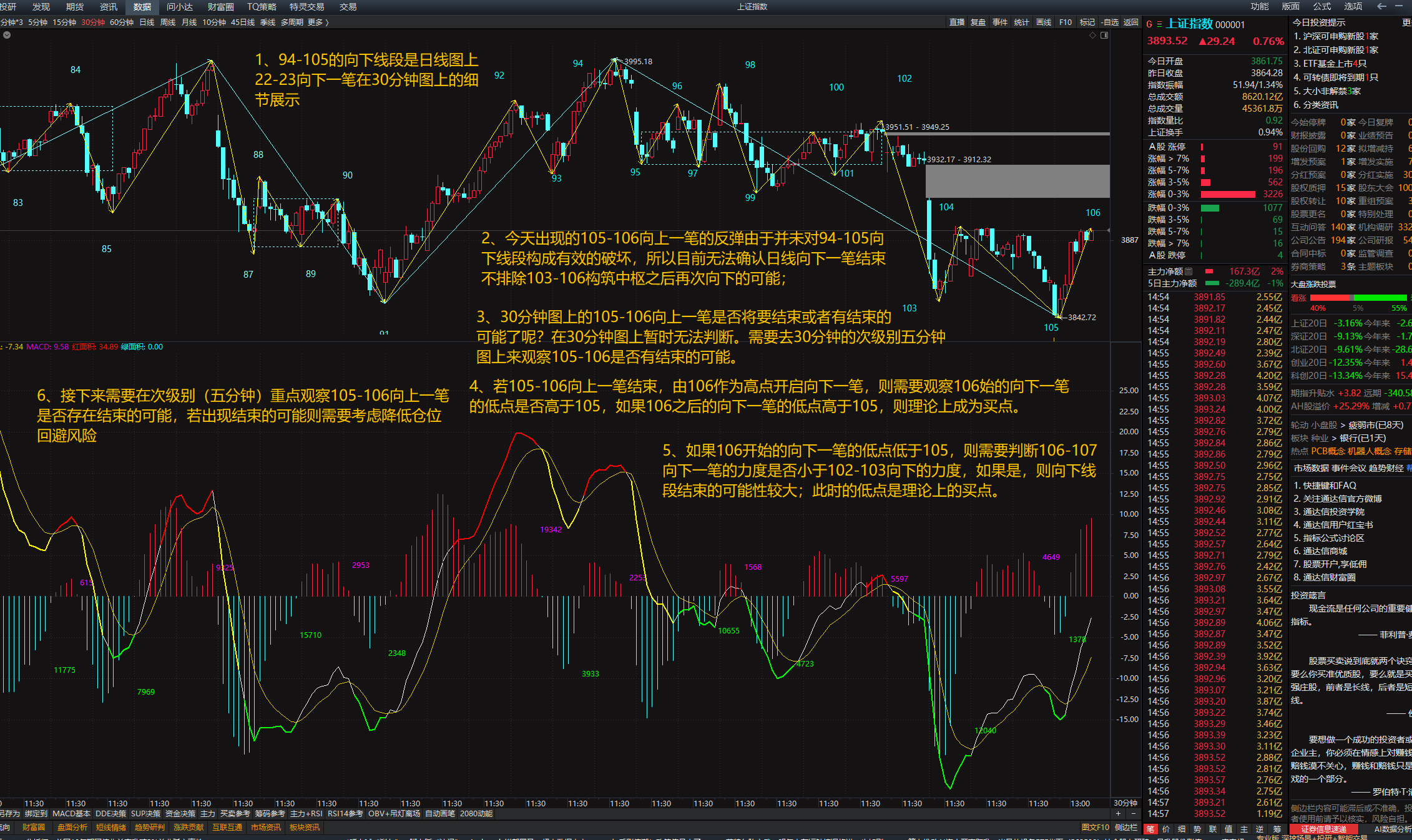Click the small icon next to 主力净额
This screenshot has width=1412, height=840.
(1189, 271)
